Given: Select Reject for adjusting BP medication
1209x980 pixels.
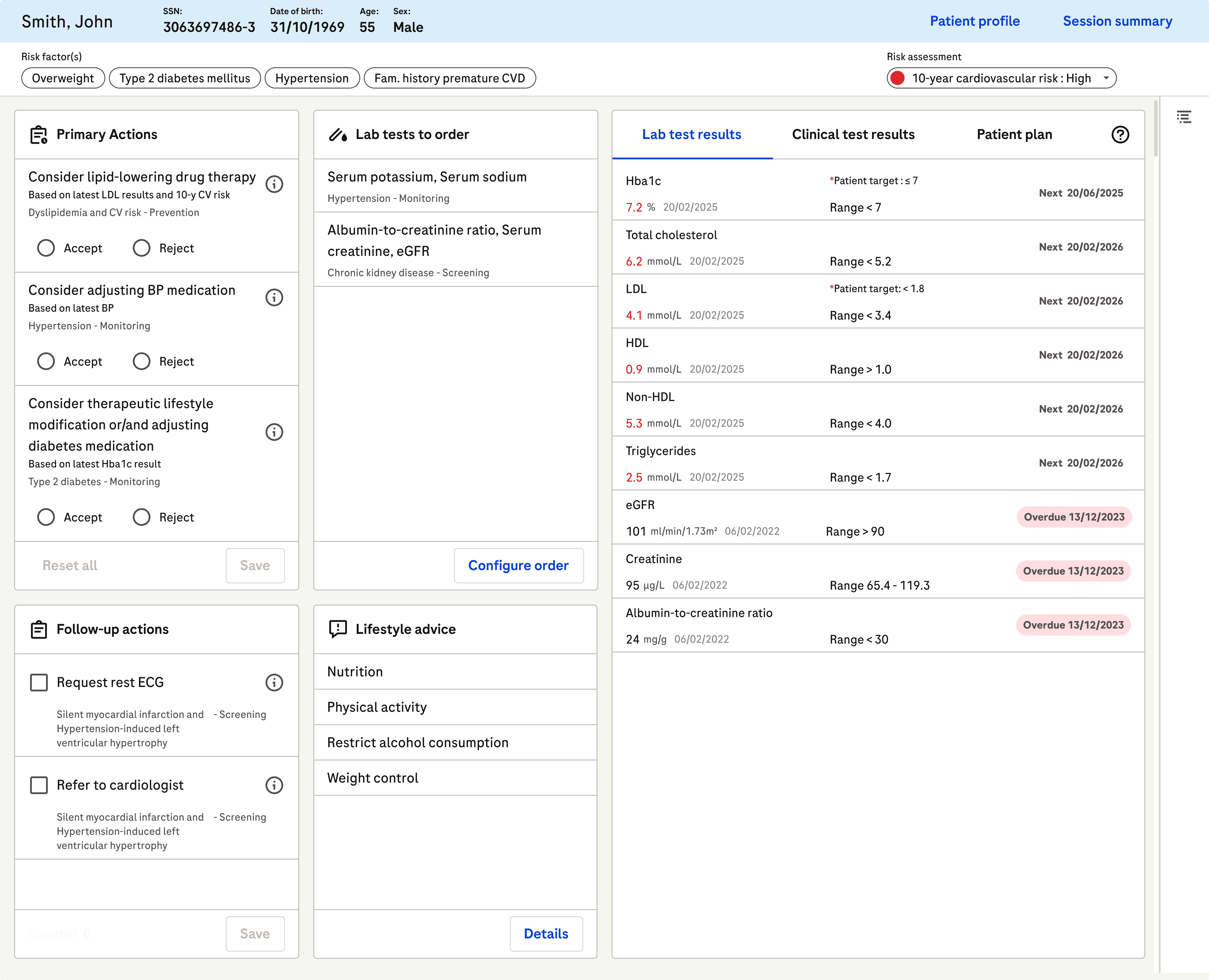Looking at the screenshot, I should 142,361.
